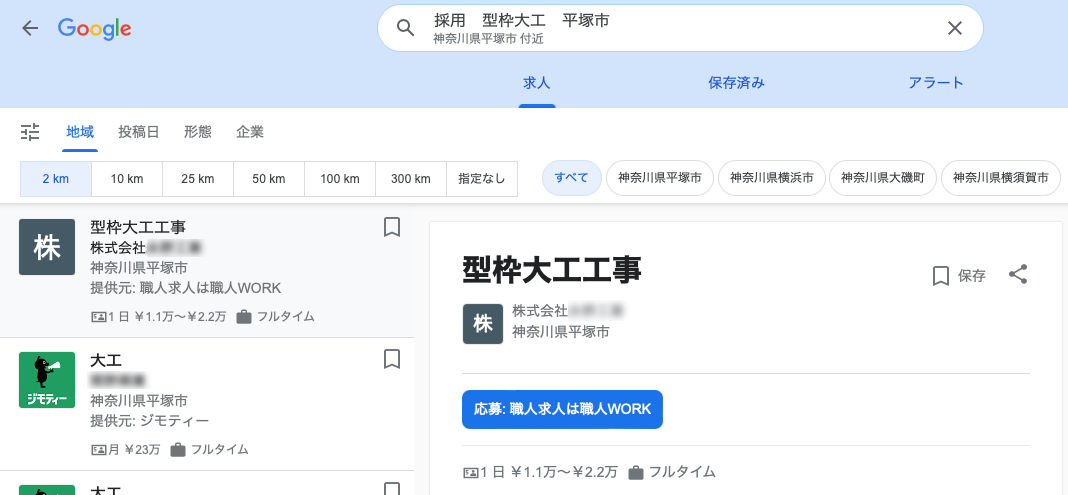Switch to the 保存済み tab
1068x495 pixels.
coord(736,83)
